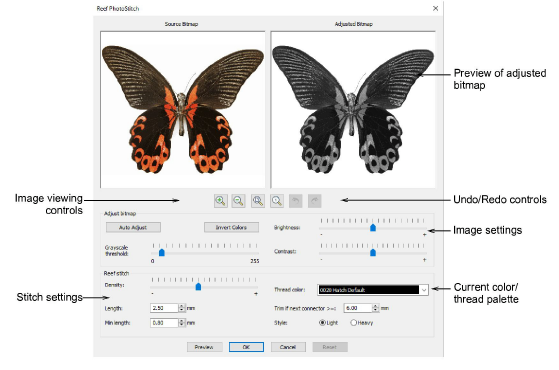
Task: Click the Thread color Hatch Default swatch
Action: pos(368,290)
